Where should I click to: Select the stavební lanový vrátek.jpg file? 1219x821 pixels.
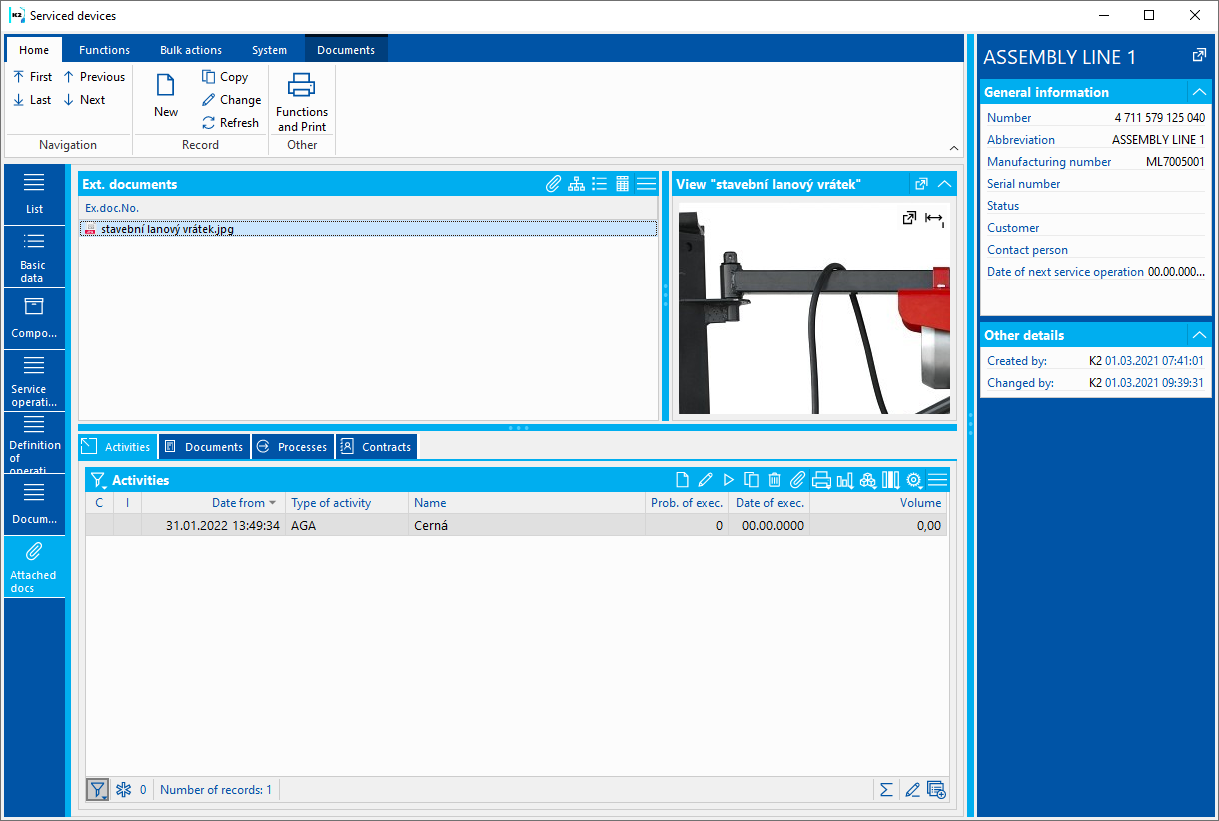coord(368,229)
